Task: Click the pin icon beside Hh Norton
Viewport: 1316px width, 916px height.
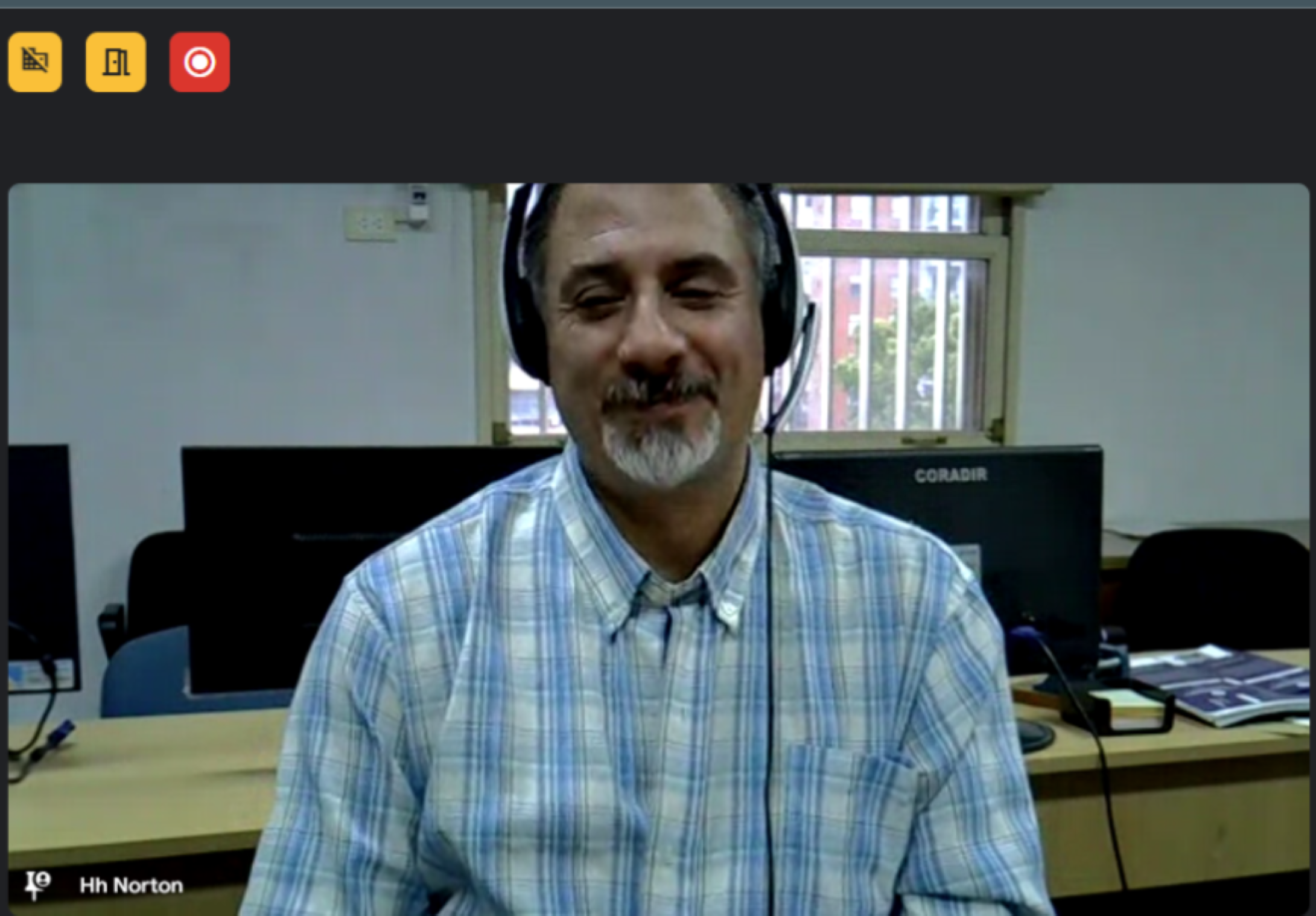Action: pyautogui.click(x=37, y=885)
